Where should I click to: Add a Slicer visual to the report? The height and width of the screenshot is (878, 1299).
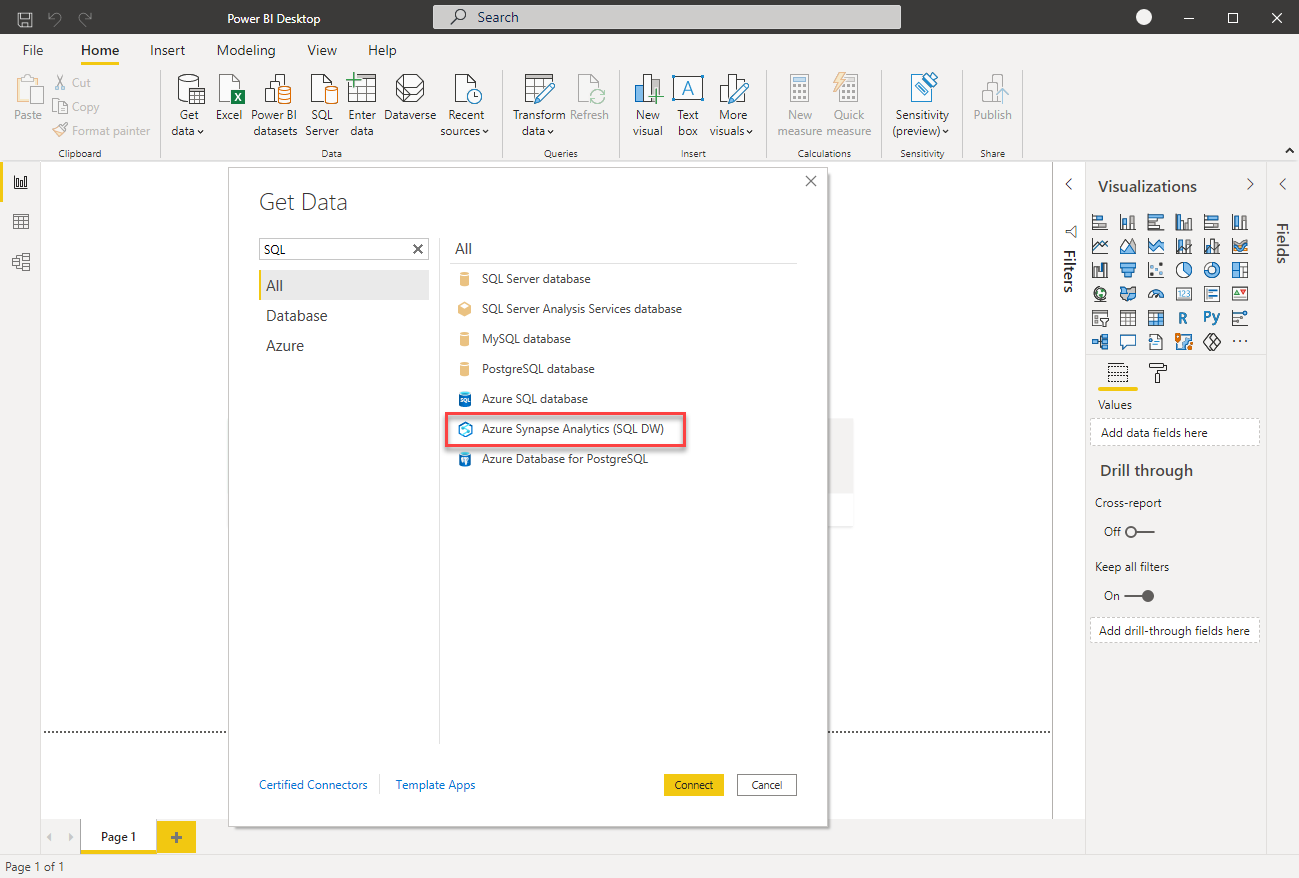(1100, 317)
